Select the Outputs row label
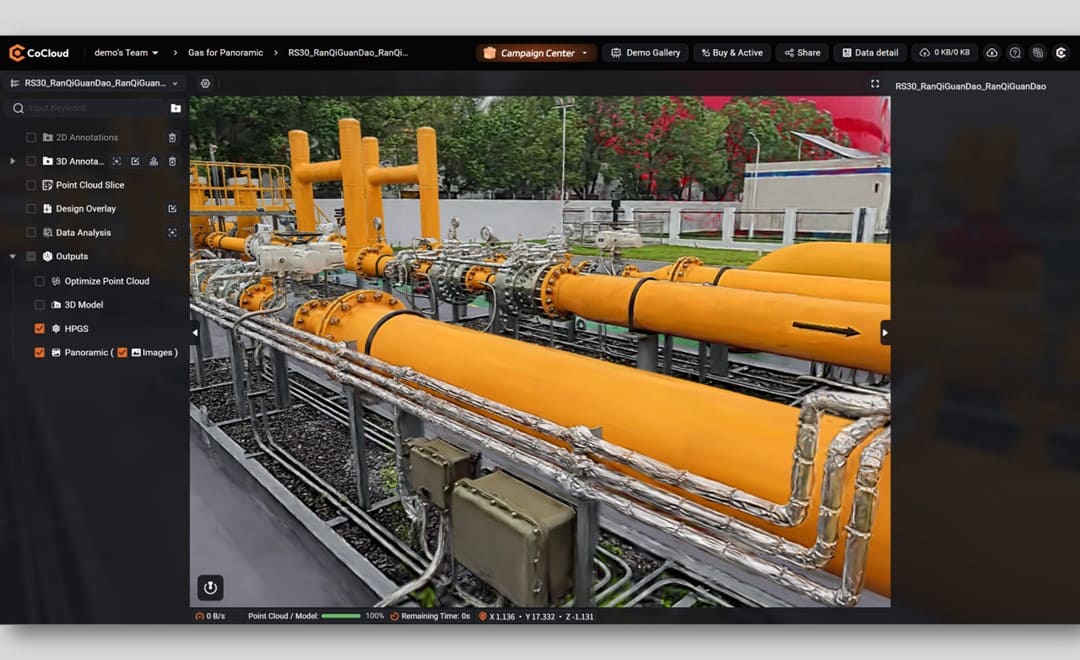This screenshot has width=1080, height=660. [x=72, y=256]
